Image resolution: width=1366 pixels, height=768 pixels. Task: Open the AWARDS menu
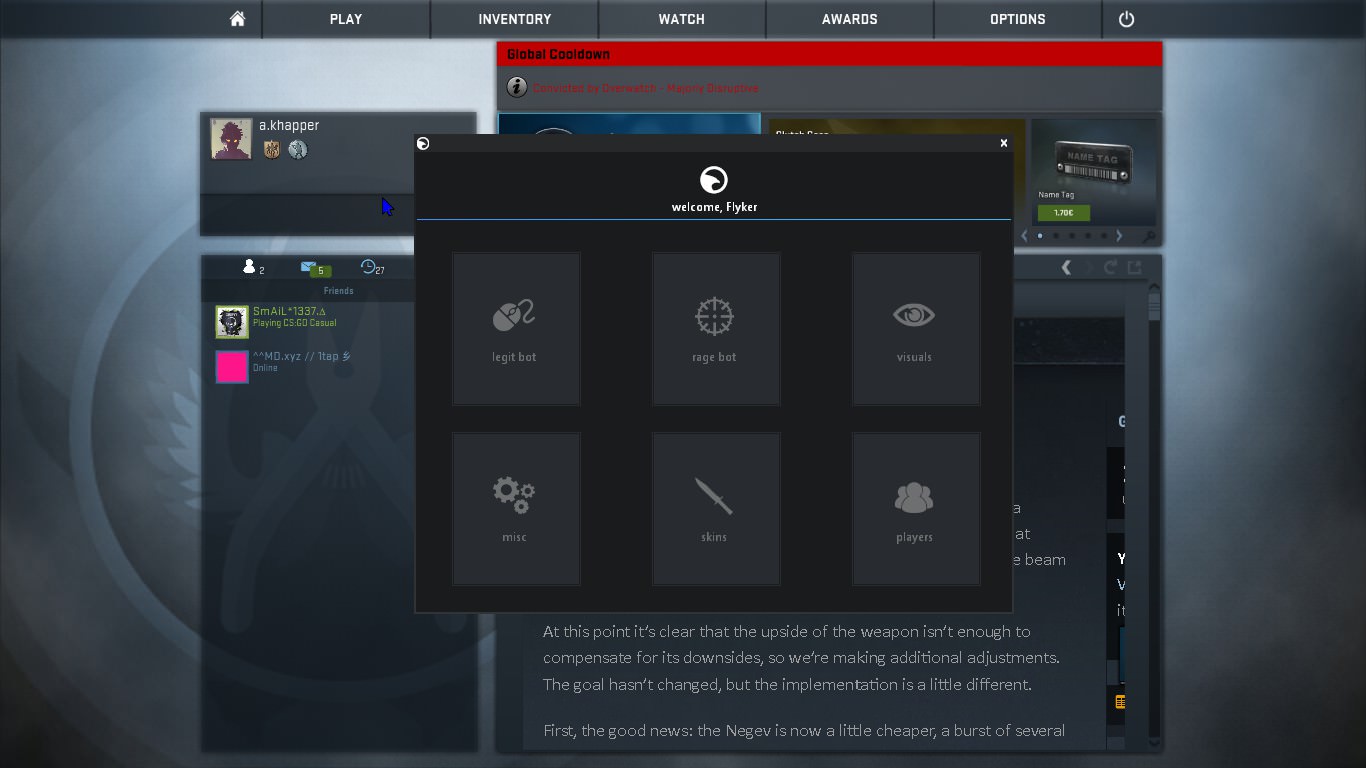point(850,19)
